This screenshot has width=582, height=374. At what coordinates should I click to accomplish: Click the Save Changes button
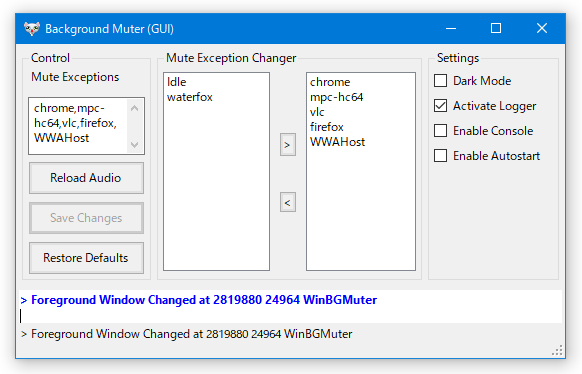click(86, 218)
